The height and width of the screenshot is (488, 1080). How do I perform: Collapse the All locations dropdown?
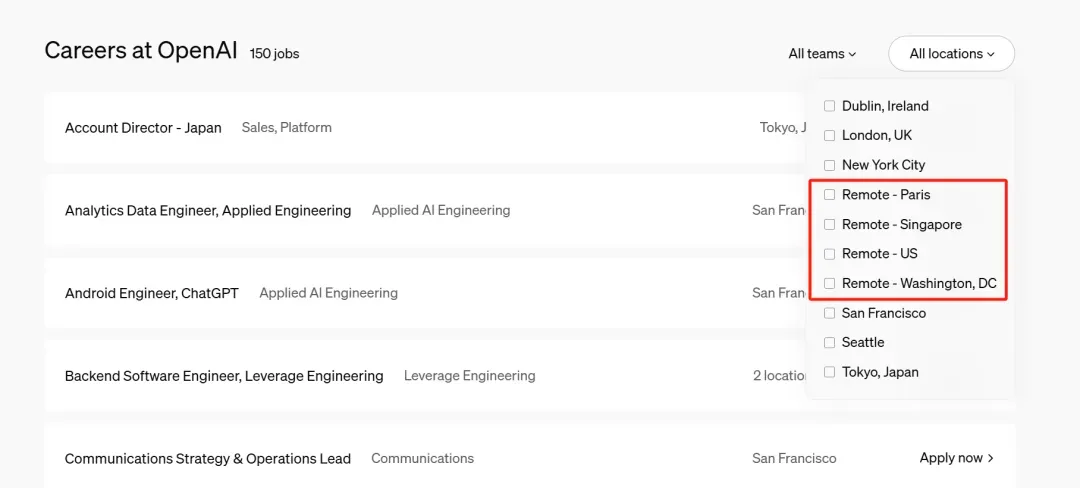point(951,54)
